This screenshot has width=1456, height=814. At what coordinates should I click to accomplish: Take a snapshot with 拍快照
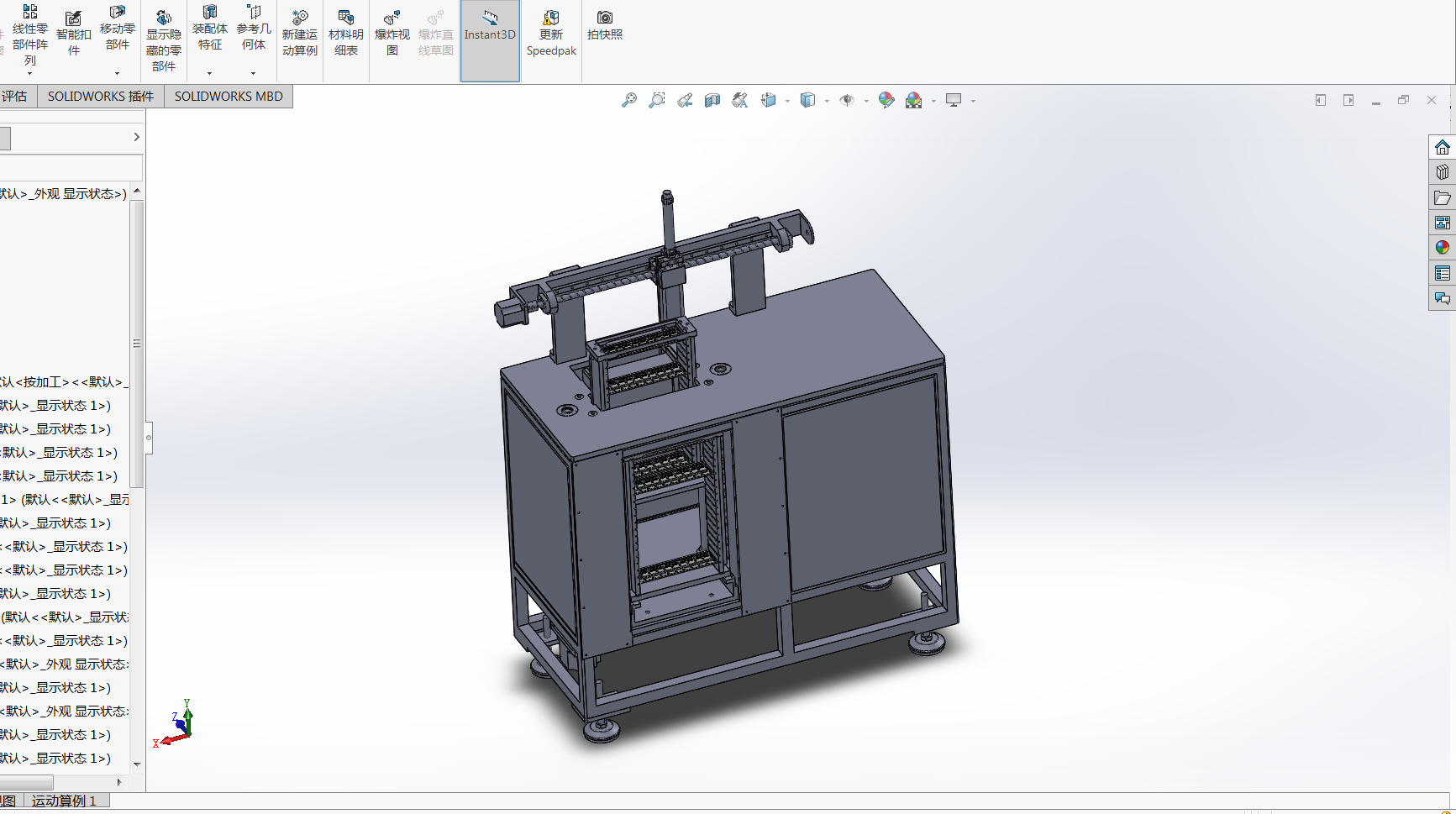pos(604,25)
